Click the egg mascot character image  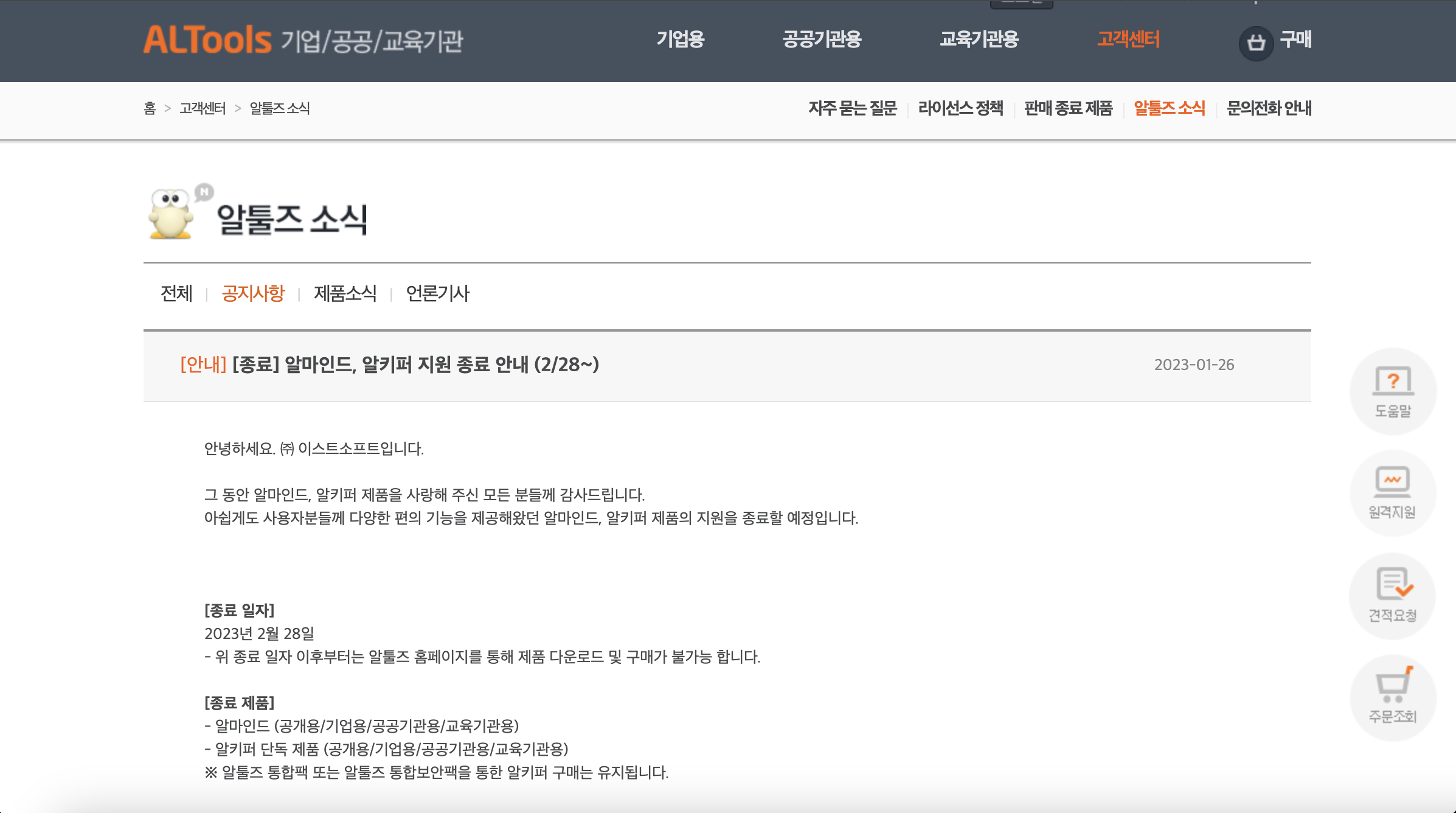tap(172, 214)
